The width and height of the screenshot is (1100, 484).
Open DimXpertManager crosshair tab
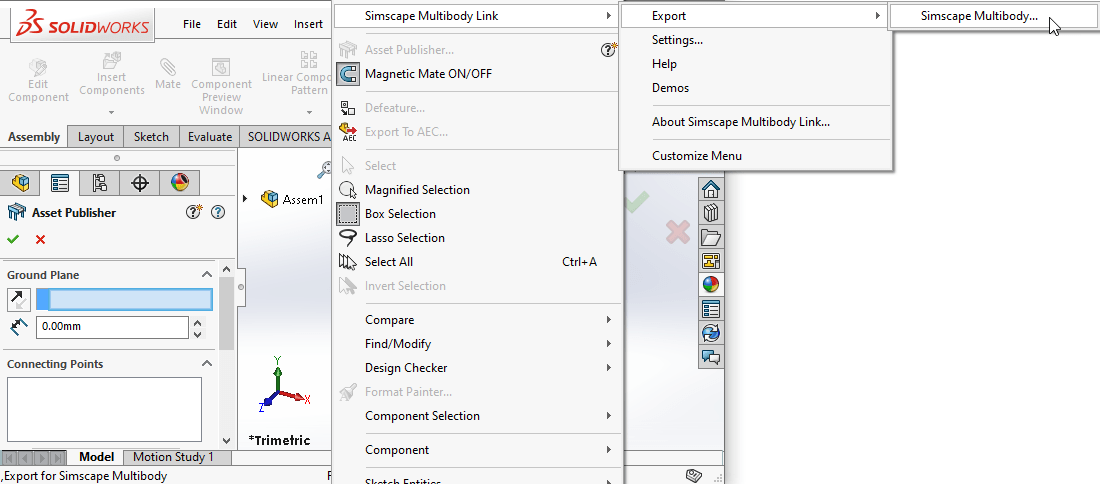140,183
